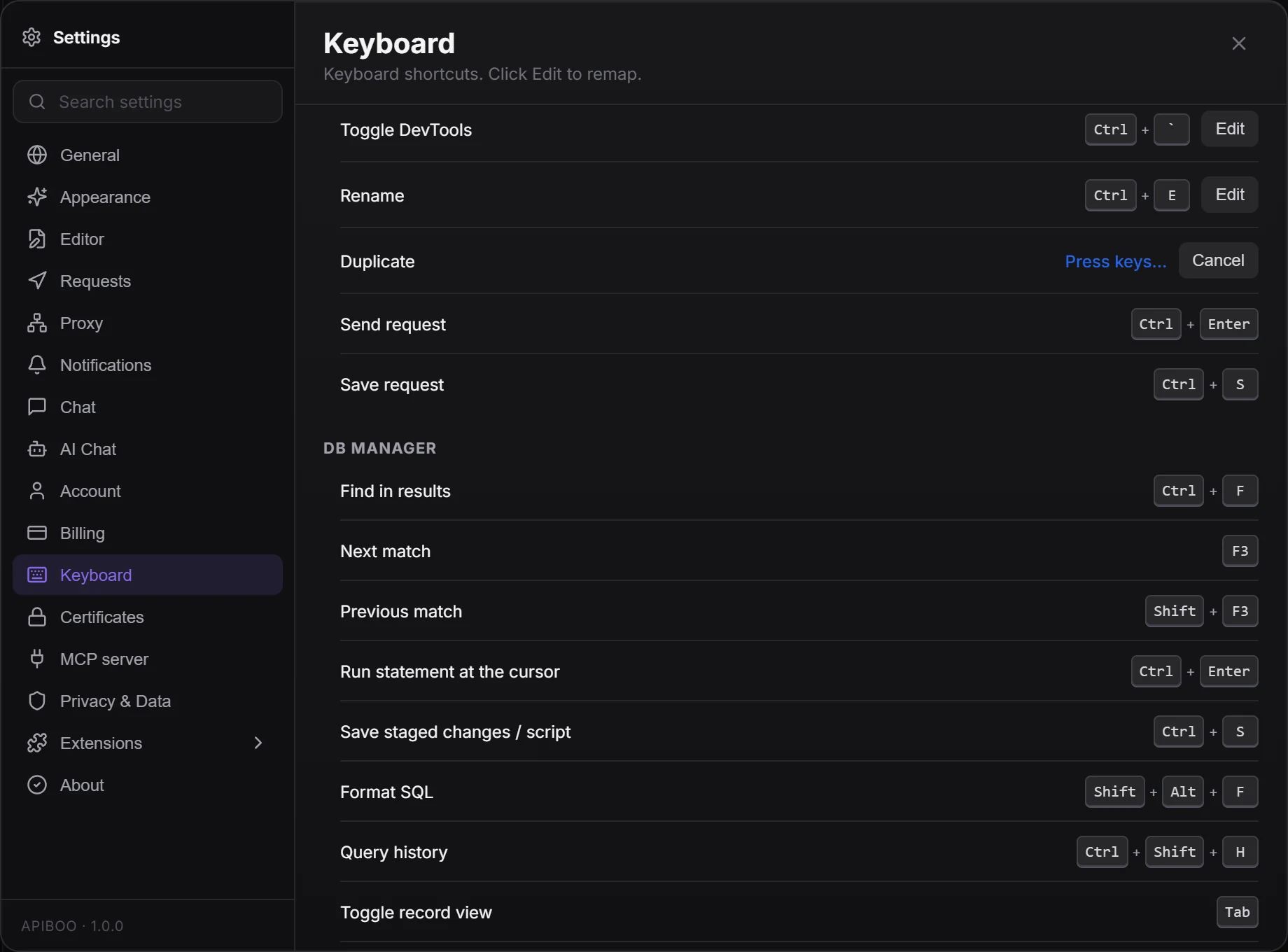
Task: Click the Account person icon
Action: tap(37, 491)
